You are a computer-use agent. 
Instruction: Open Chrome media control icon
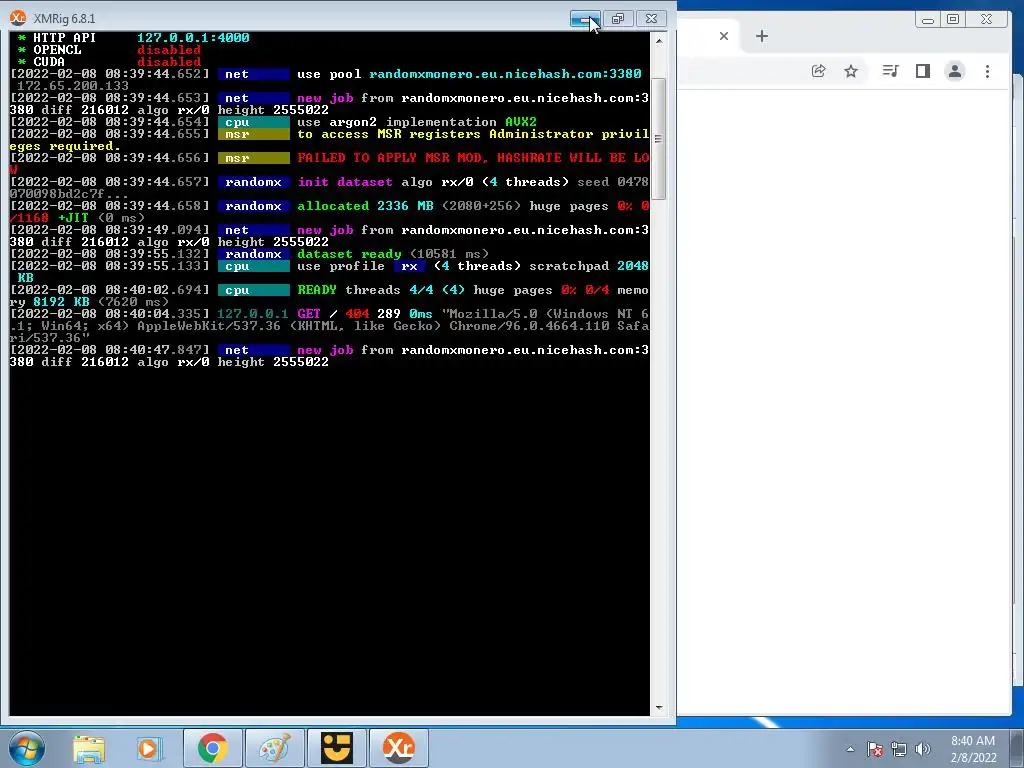pyautogui.click(x=890, y=71)
